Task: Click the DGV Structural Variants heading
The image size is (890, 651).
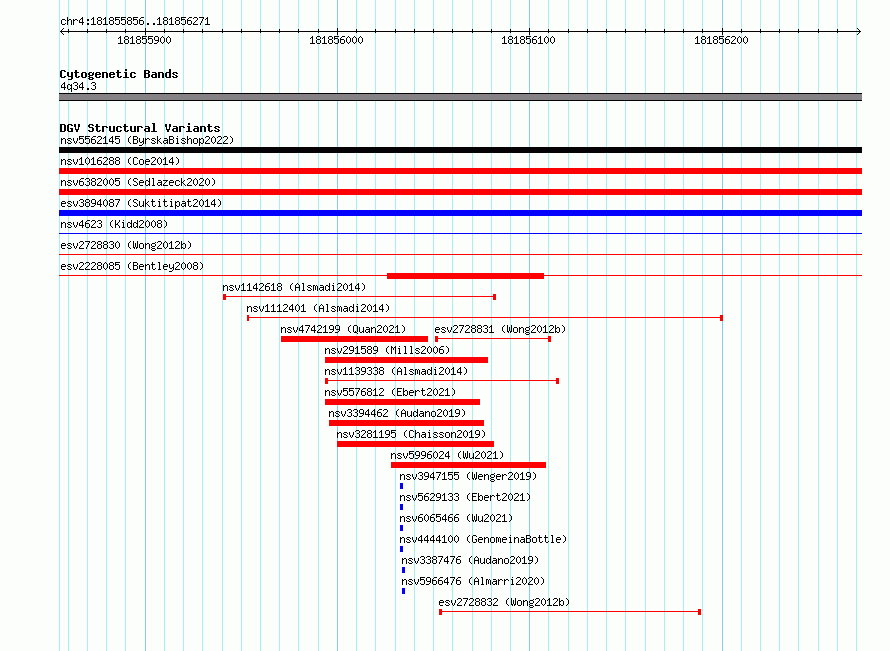Action: coord(140,128)
